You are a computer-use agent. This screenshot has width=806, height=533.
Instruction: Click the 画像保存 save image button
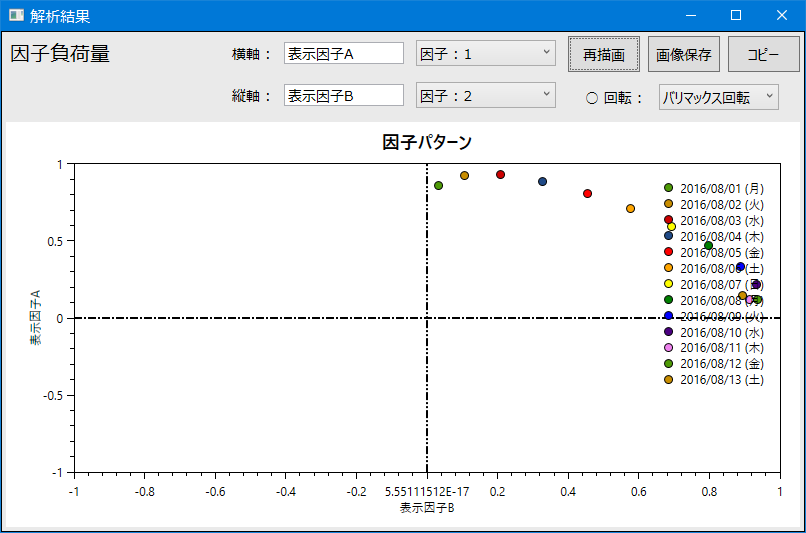[x=684, y=54]
